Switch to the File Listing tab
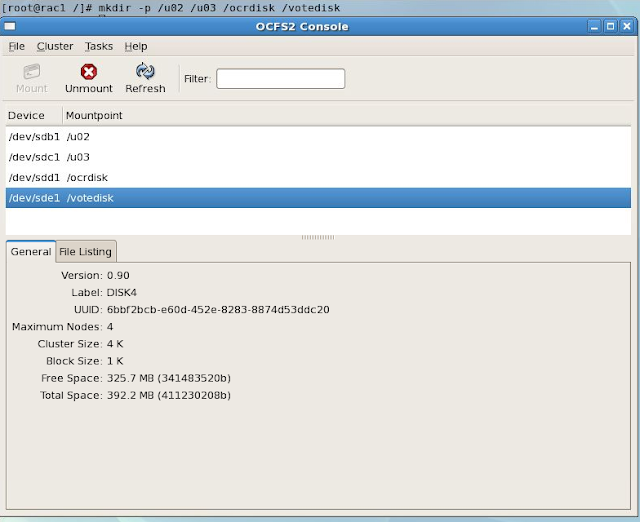Image resolution: width=640 pixels, height=522 pixels. click(85, 251)
